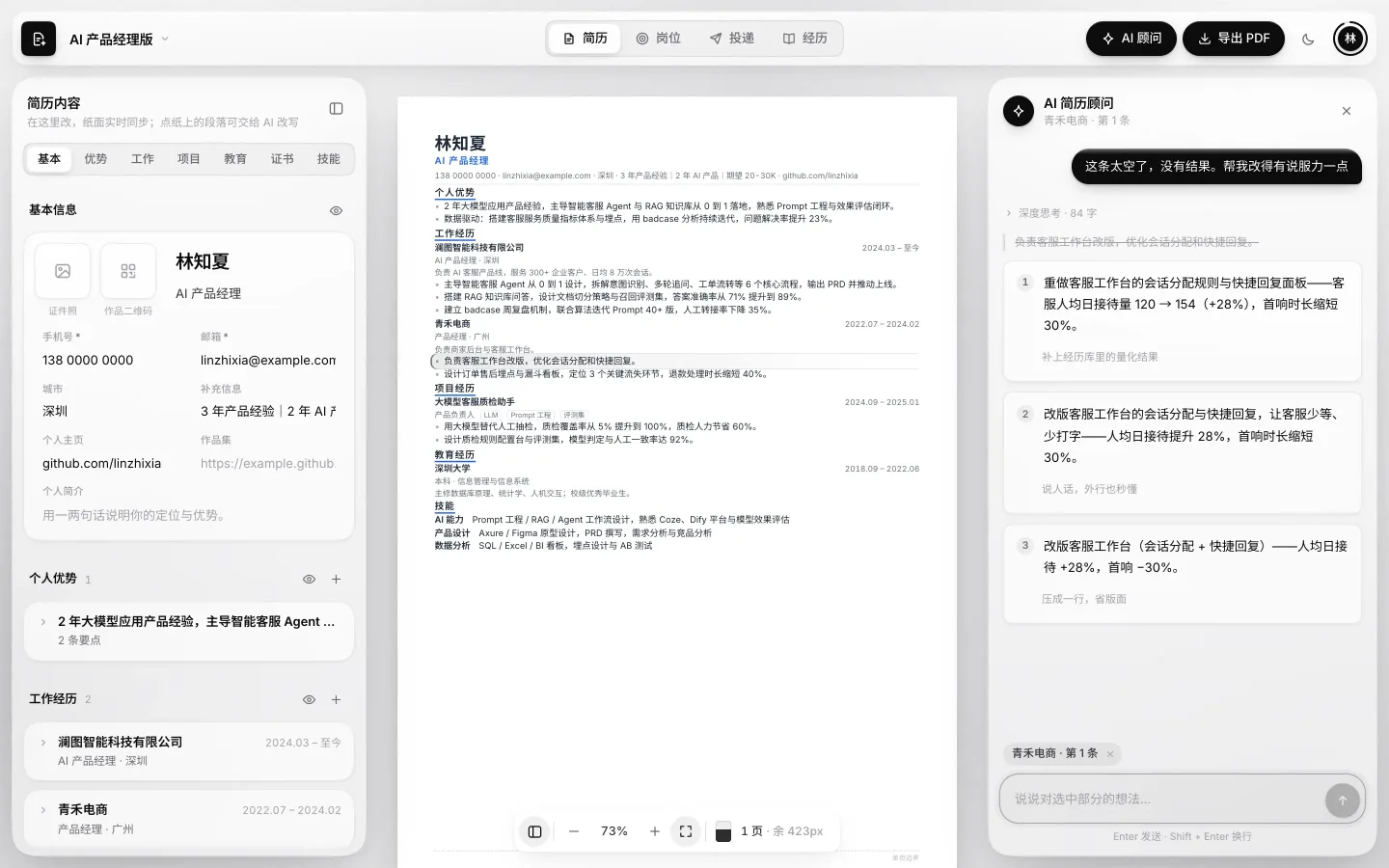Upload a 证件照 photo placeholder
1389x868 pixels.
(x=63, y=271)
